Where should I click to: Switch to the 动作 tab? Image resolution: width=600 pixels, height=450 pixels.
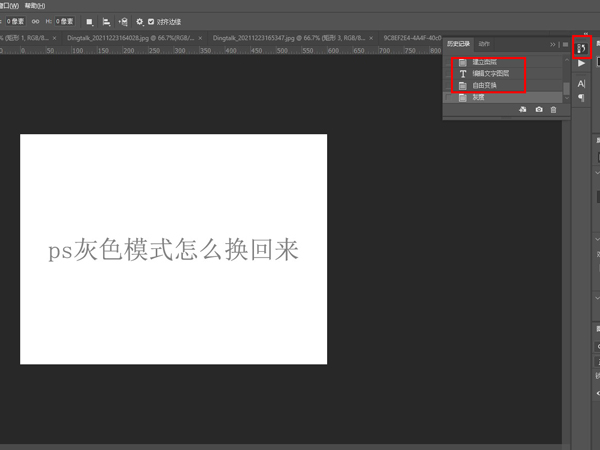click(484, 44)
